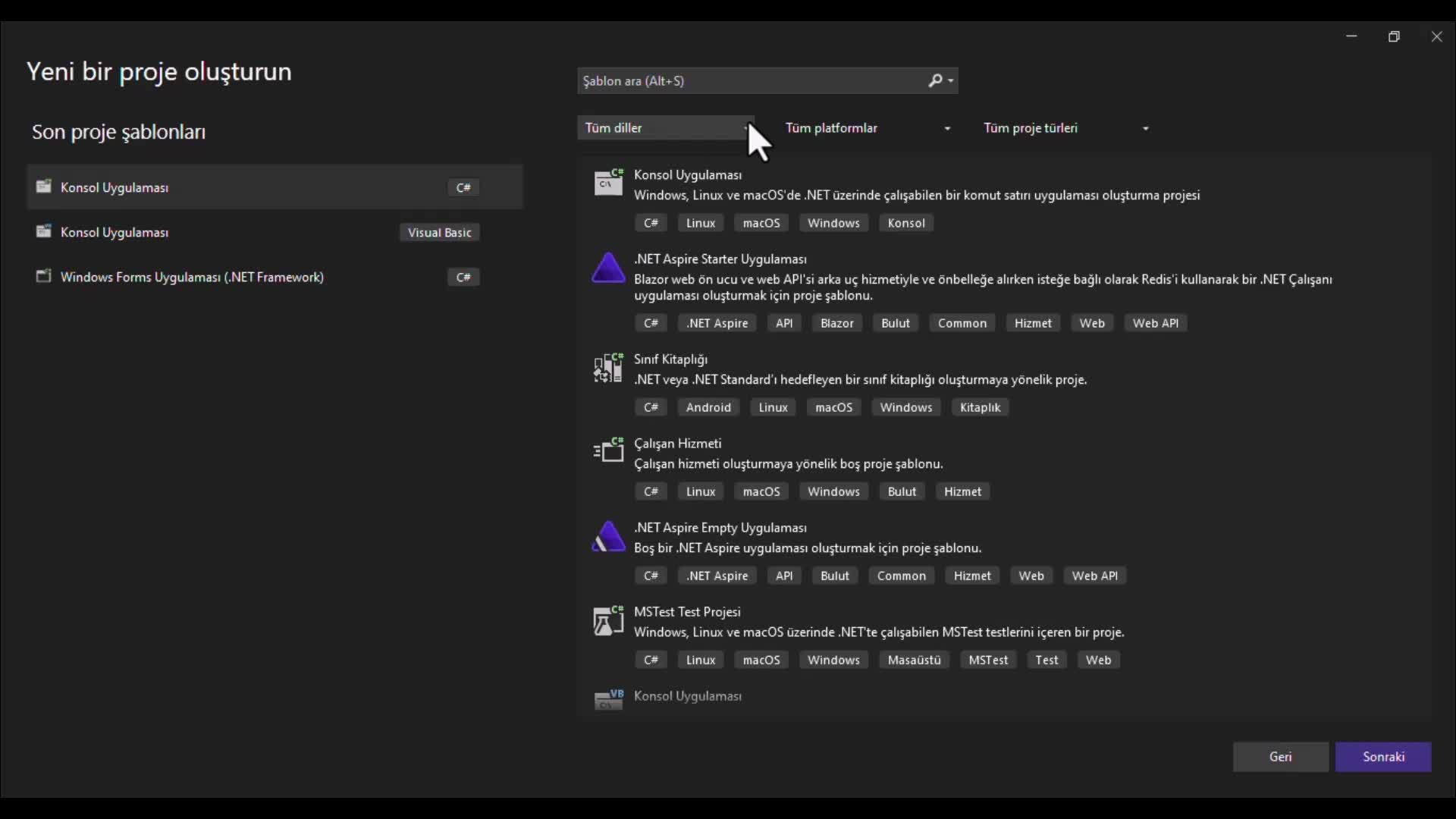This screenshot has height=819, width=1456.
Task: Select recent Visual Basic Konsol Uygulaması template
Action: point(275,232)
